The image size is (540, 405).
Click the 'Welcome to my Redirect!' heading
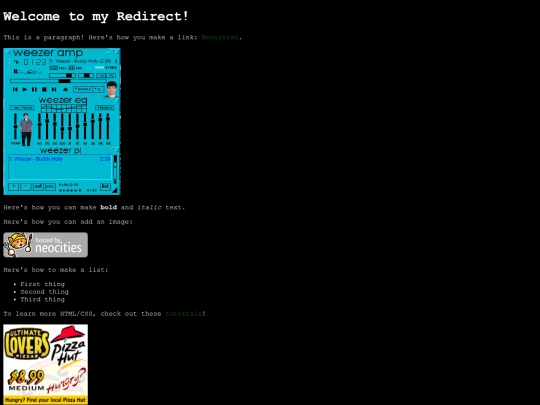[96, 16]
